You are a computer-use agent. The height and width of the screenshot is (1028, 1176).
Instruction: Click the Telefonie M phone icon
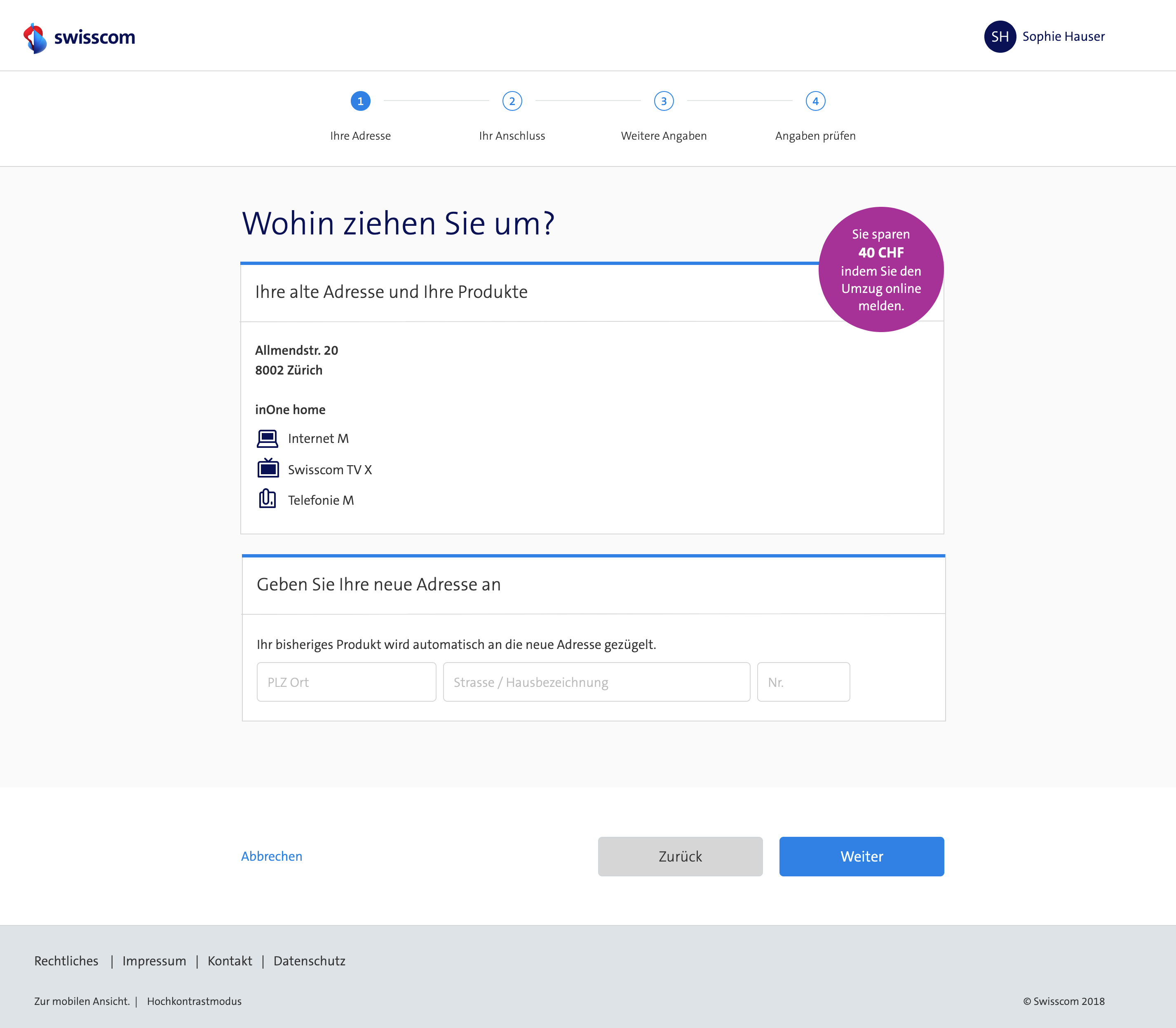[x=268, y=499]
